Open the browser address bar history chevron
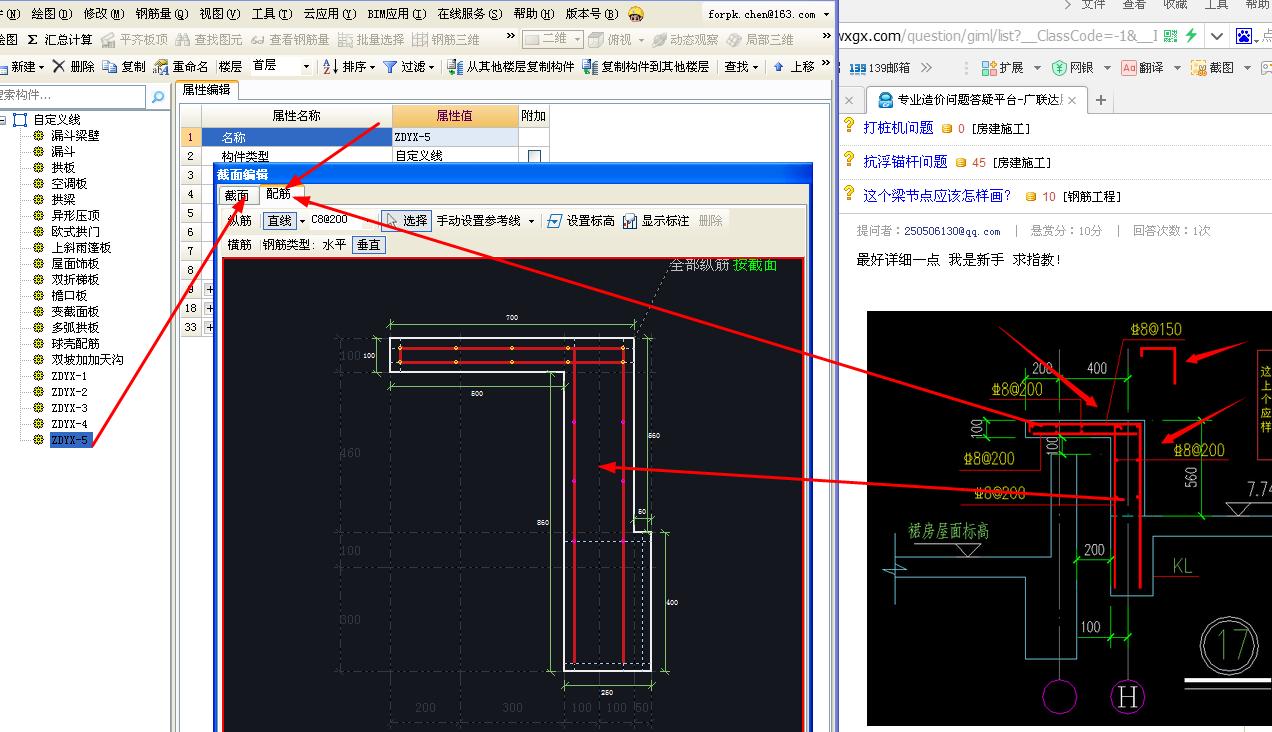 pyautogui.click(x=1217, y=36)
